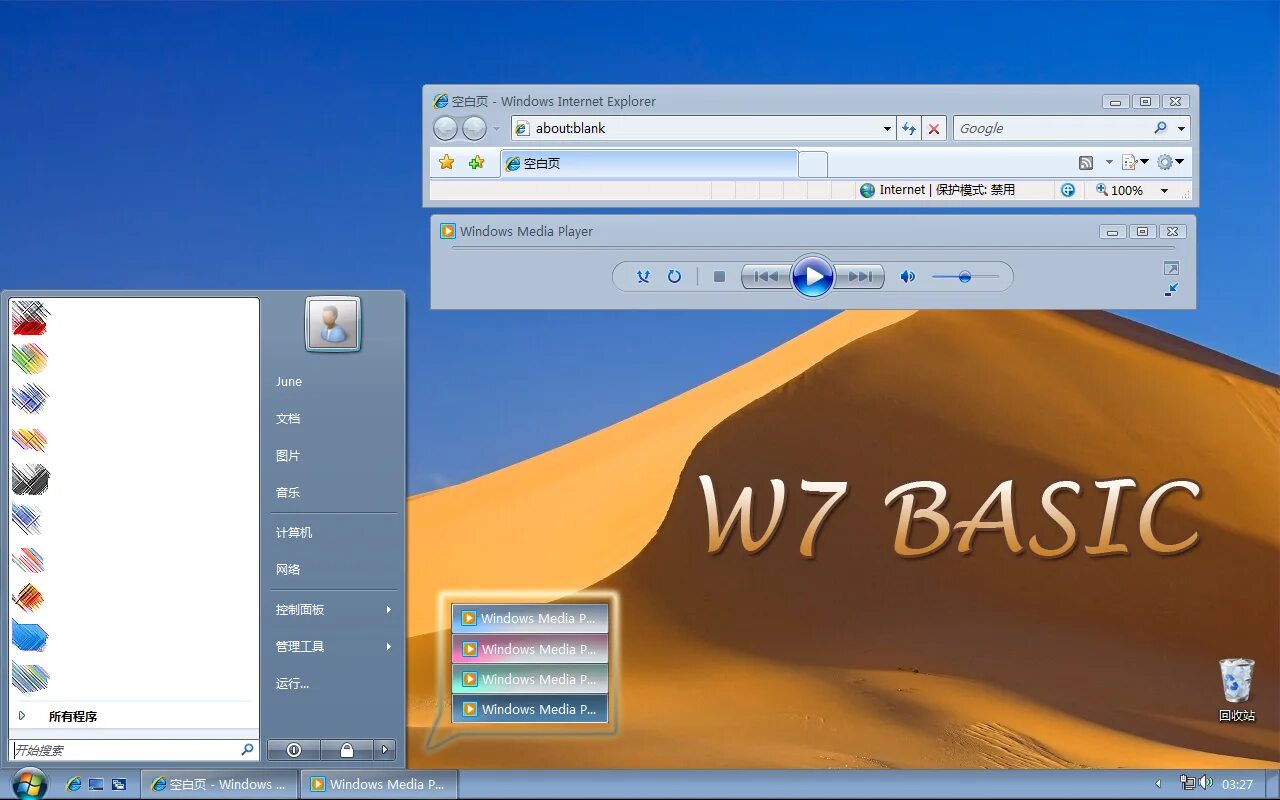
Task: Go back using Internet Explorer's Back button
Action: [x=445, y=128]
